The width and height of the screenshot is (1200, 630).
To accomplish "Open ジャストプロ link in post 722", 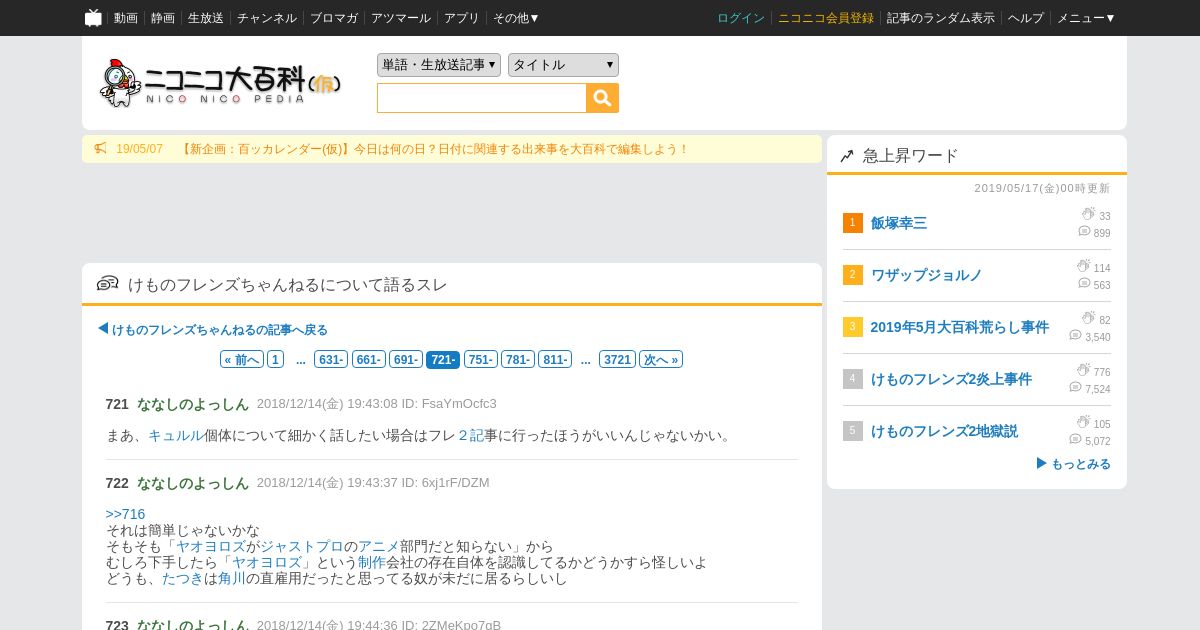I will (x=302, y=546).
